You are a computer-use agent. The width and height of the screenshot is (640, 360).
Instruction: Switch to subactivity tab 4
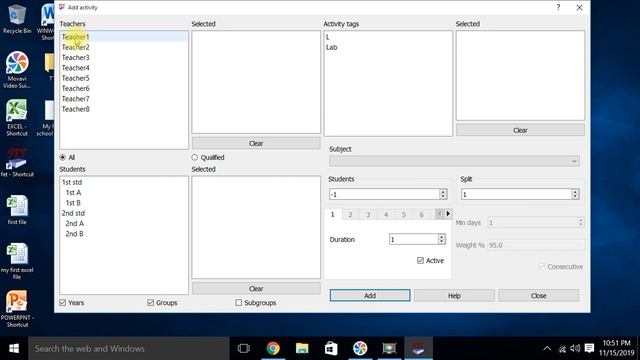click(x=386, y=214)
